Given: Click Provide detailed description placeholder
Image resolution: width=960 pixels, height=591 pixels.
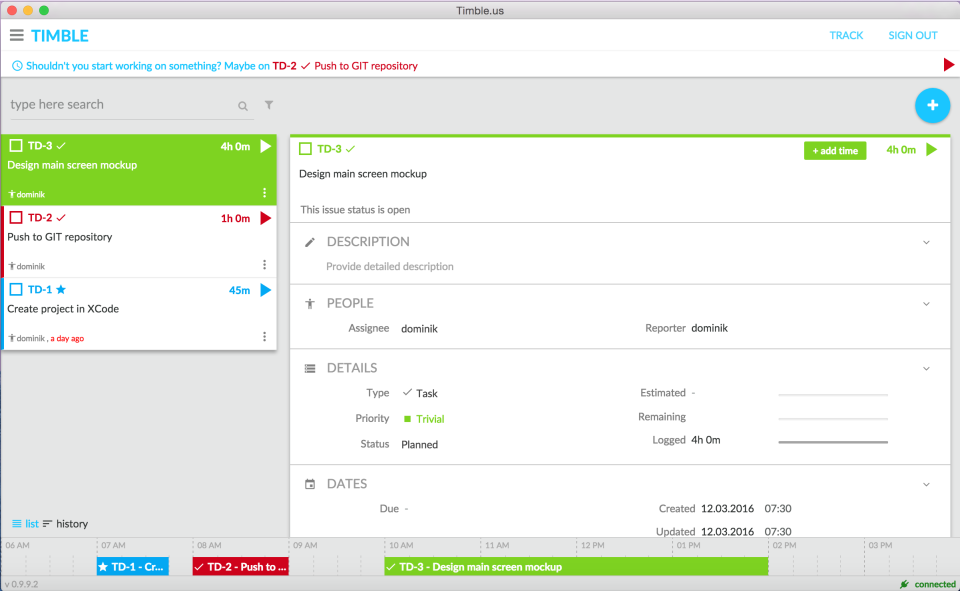Looking at the screenshot, I should (x=389, y=266).
